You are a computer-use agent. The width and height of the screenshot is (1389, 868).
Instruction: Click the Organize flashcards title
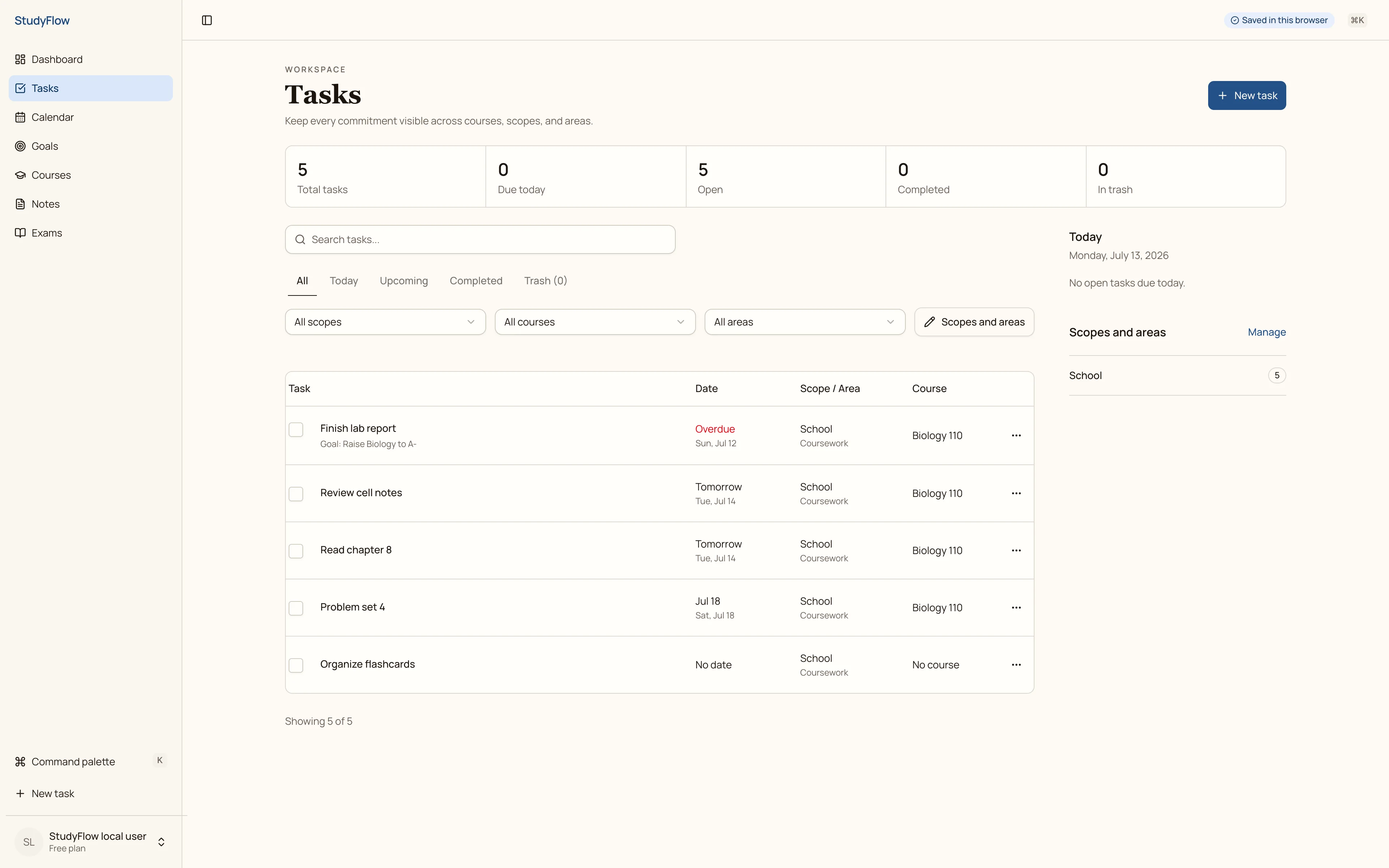[x=368, y=664]
